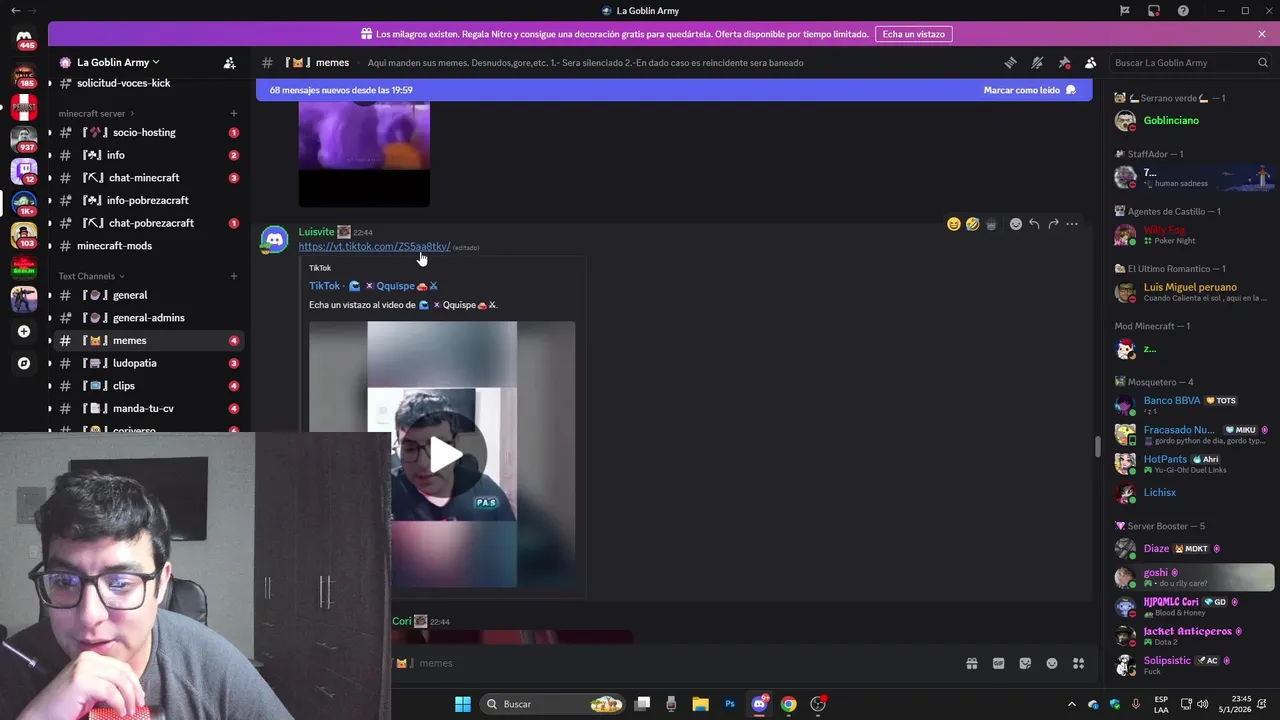Switch to the general-admins channel
This screenshot has height=720, width=1280.
(148, 318)
